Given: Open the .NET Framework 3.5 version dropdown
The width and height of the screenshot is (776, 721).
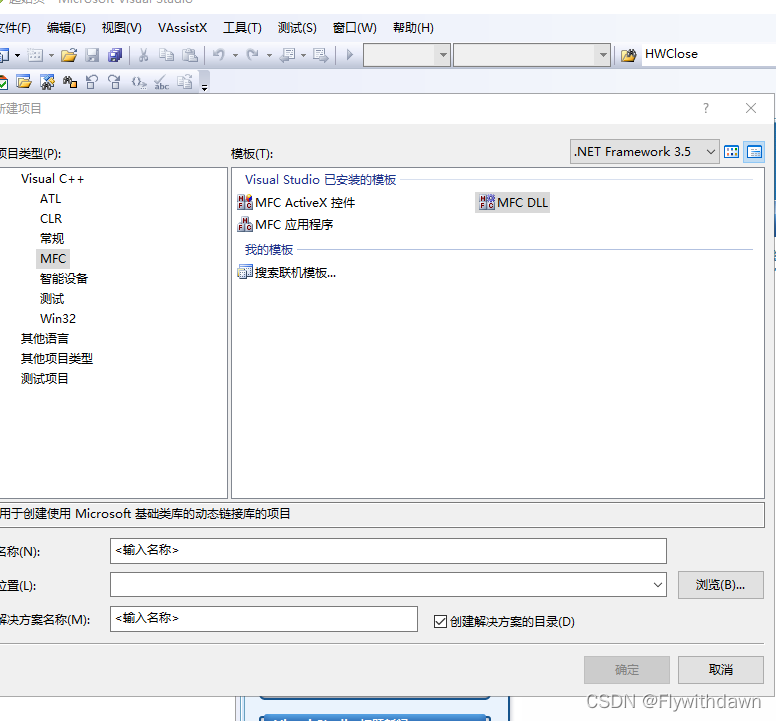Looking at the screenshot, I should click(644, 152).
